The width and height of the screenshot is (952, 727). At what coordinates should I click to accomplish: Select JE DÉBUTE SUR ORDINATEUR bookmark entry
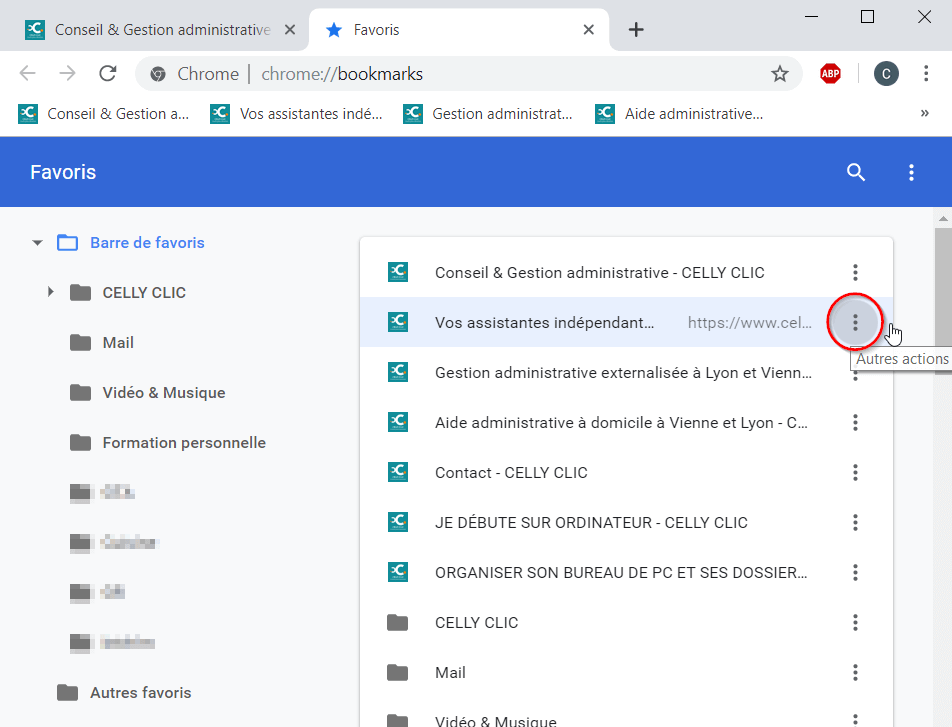coord(626,522)
